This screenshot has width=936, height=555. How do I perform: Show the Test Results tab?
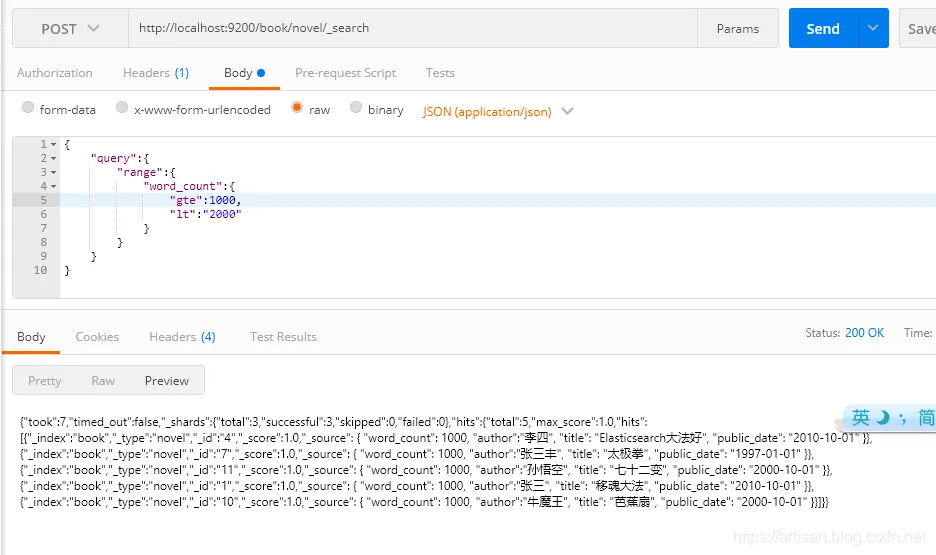point(283,337)
